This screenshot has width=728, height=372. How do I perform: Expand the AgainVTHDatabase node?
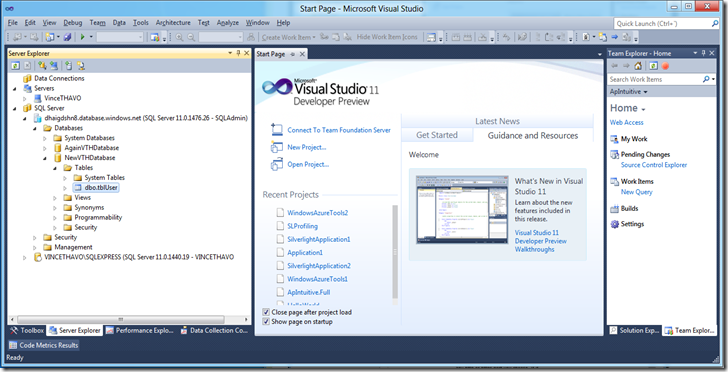(x=45, y=148)
